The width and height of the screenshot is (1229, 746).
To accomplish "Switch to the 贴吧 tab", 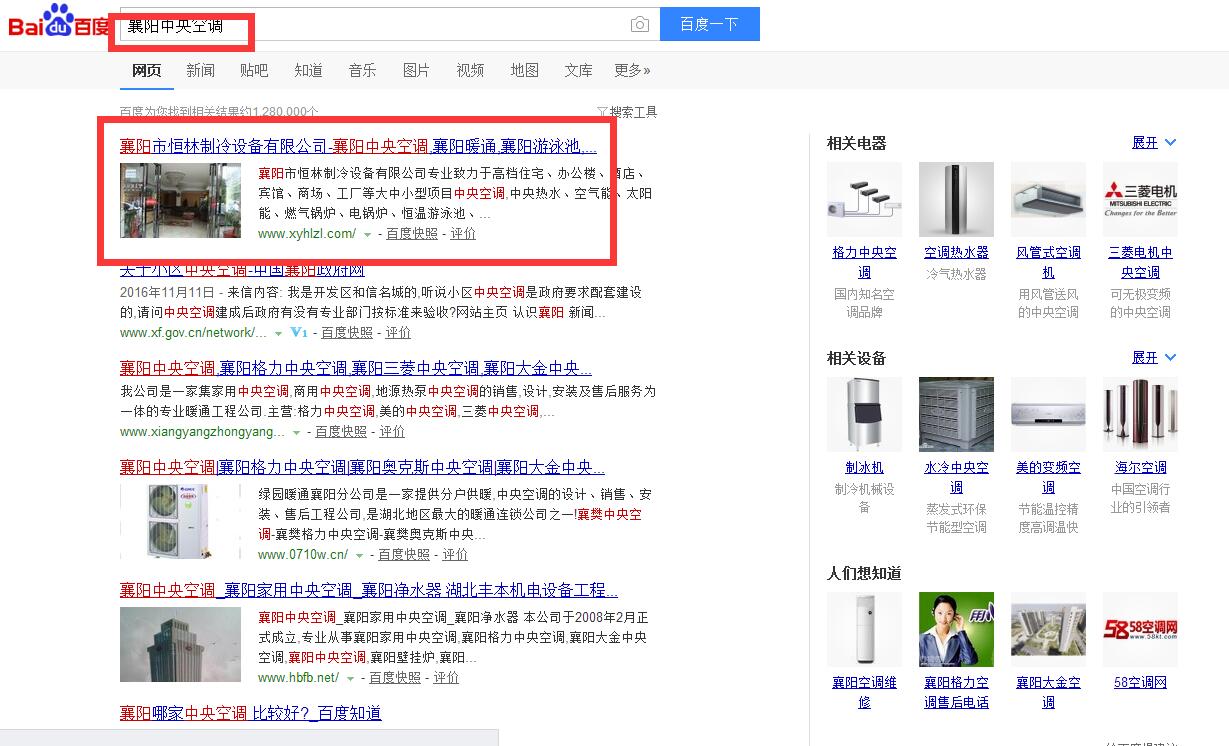I will point(254,70).
